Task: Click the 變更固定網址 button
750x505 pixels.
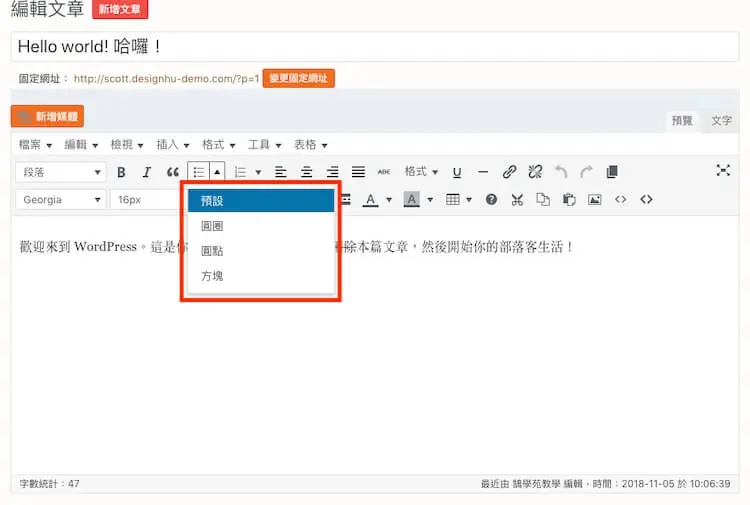Action: (298, 78)
